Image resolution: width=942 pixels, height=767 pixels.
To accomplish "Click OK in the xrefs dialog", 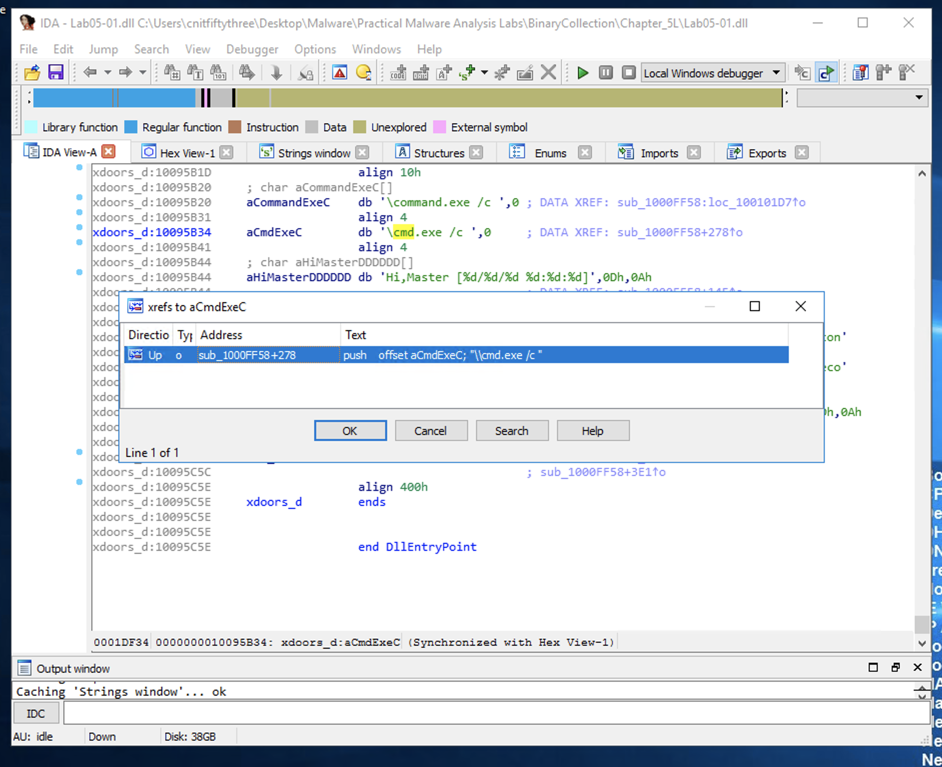I will 350,431.
